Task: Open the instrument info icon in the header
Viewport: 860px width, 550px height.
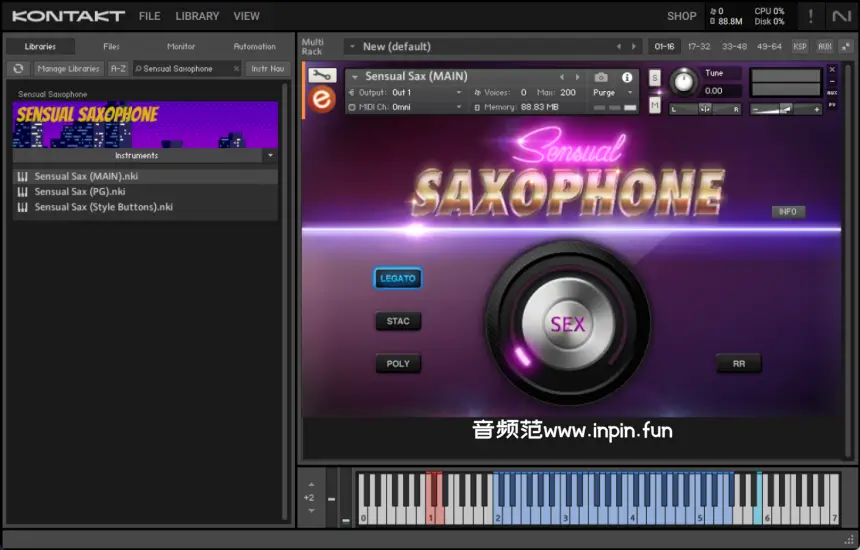Action: pyautogui.click(x=627, y=77)
